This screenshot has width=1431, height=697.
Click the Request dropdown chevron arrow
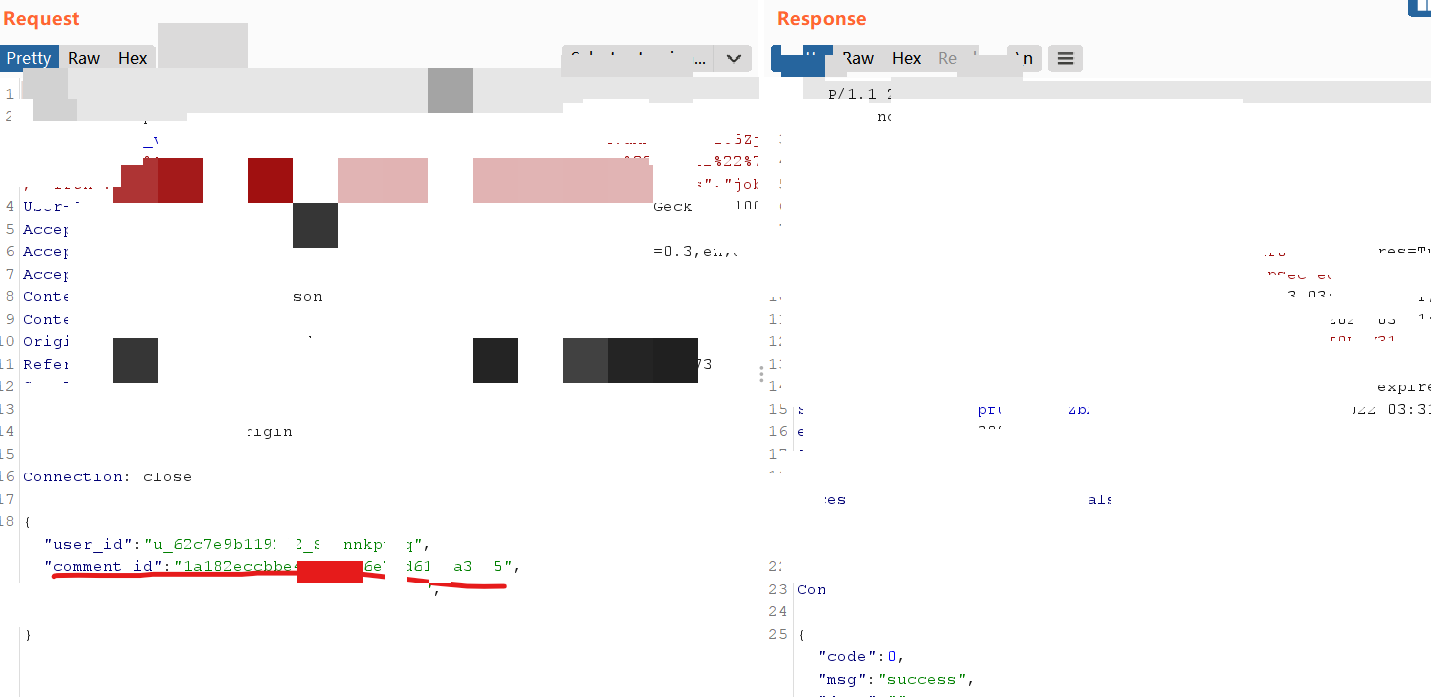733,59
